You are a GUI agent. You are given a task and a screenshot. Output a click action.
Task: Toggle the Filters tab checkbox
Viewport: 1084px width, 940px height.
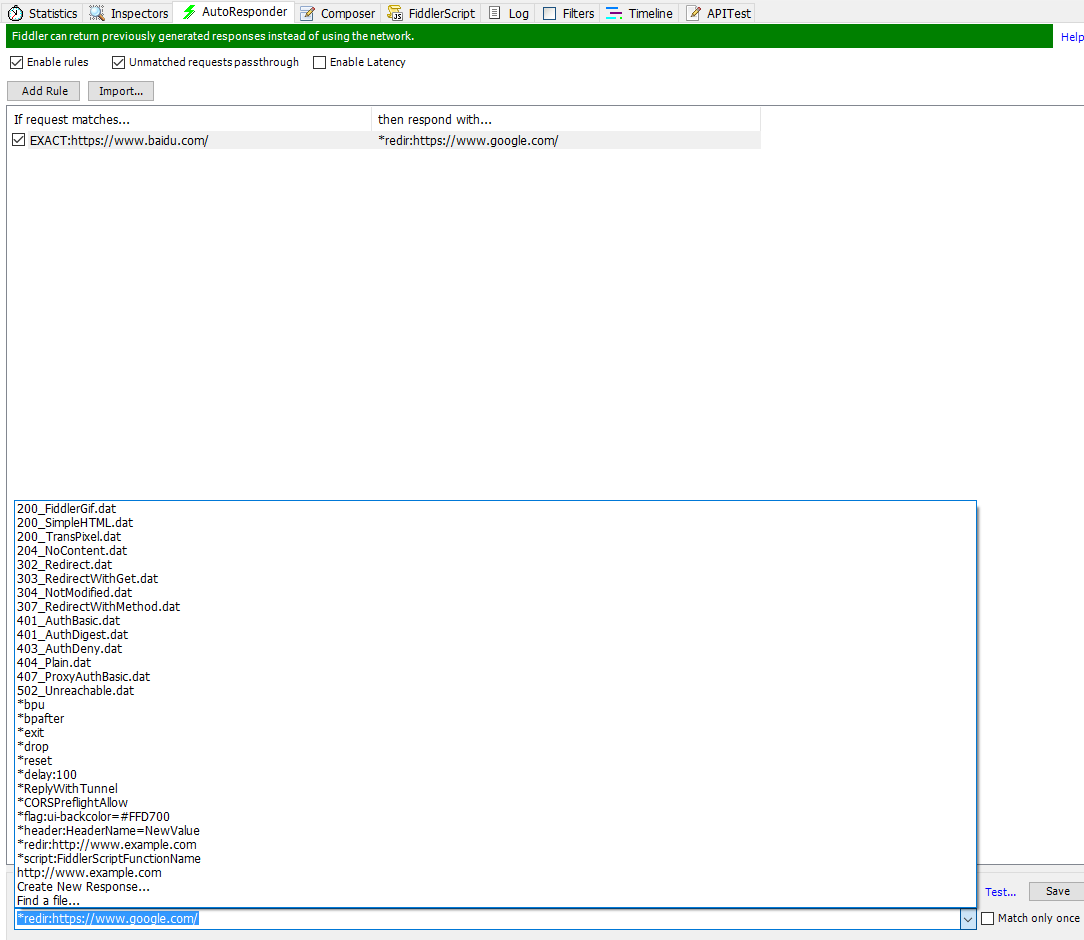[550, 13]
